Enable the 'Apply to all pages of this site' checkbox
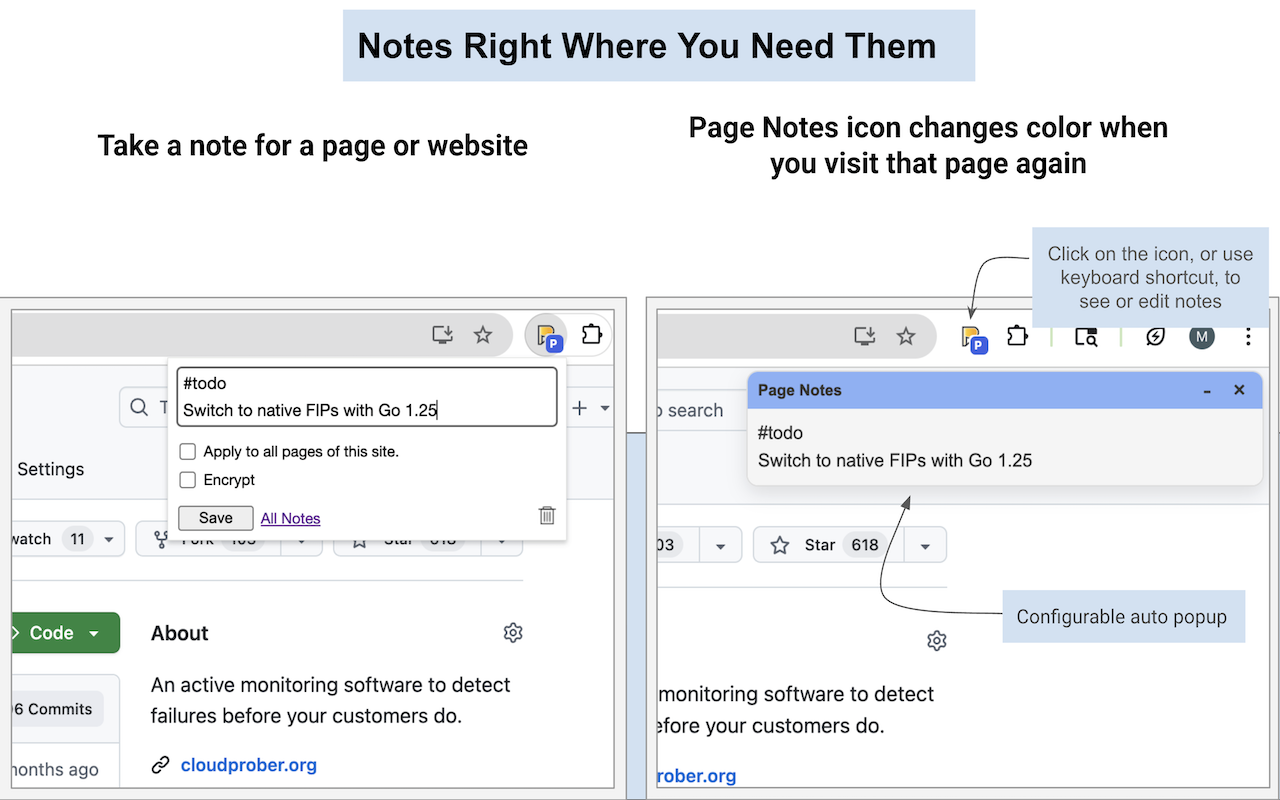The width and height of the screenshot is (1280, 800). (187, 451)
